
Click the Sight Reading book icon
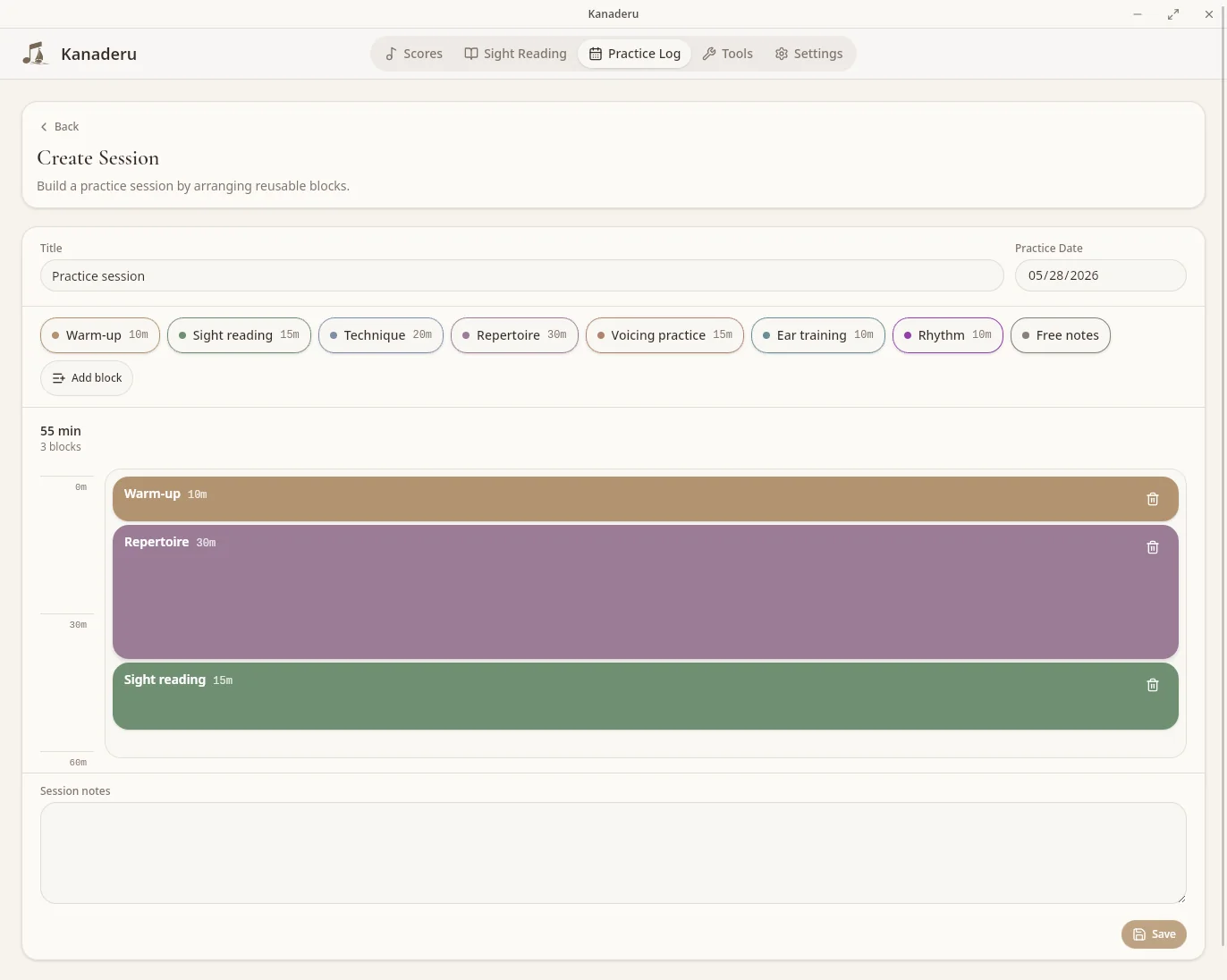(x=471, y=54)
